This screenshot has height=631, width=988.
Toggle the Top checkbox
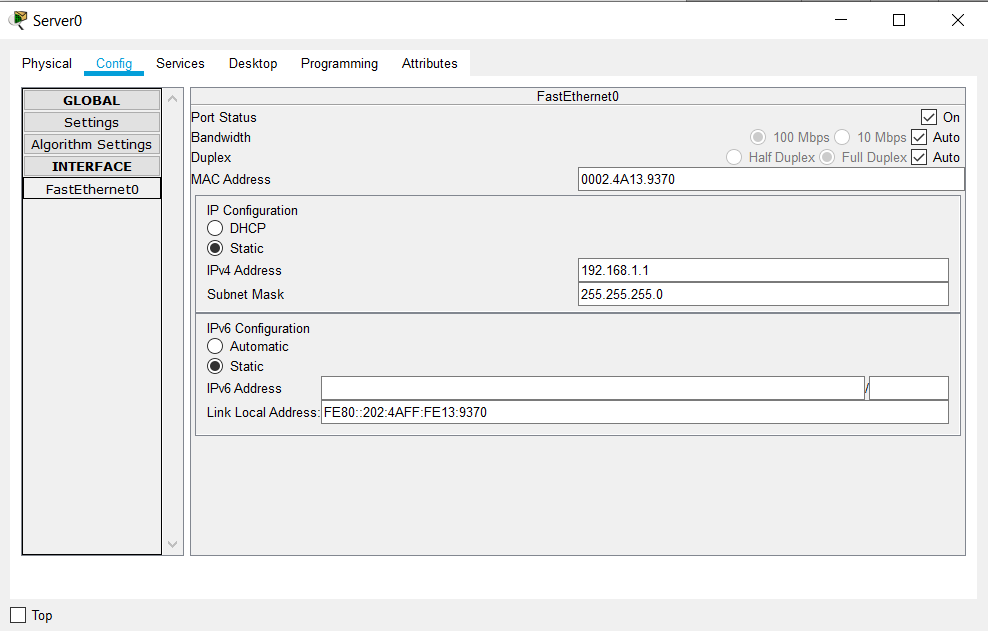(18, 615)
